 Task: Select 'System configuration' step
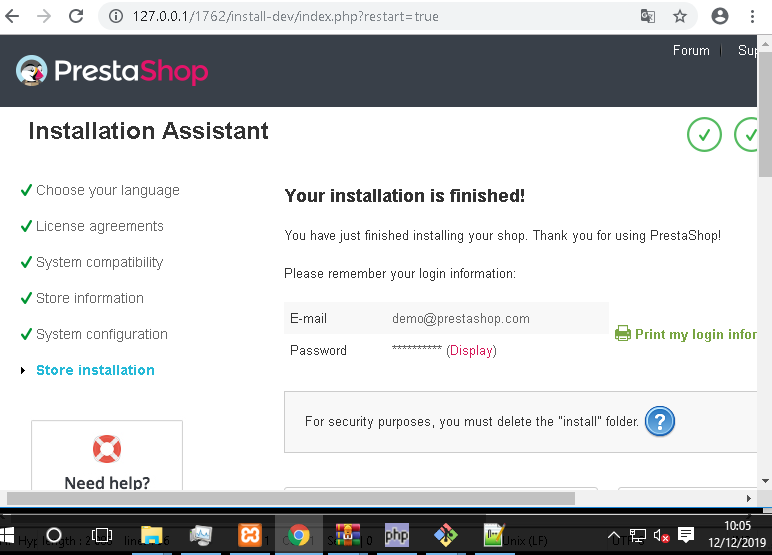(101, 334)
